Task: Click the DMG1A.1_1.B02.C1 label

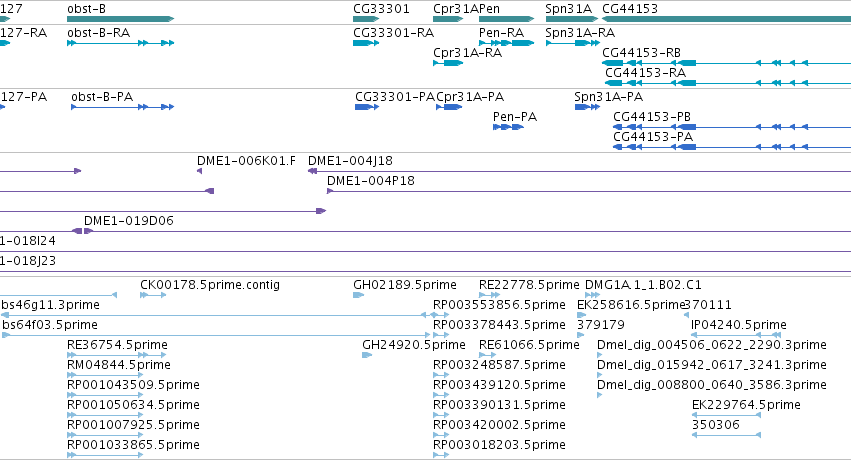Action: (643, 285)
